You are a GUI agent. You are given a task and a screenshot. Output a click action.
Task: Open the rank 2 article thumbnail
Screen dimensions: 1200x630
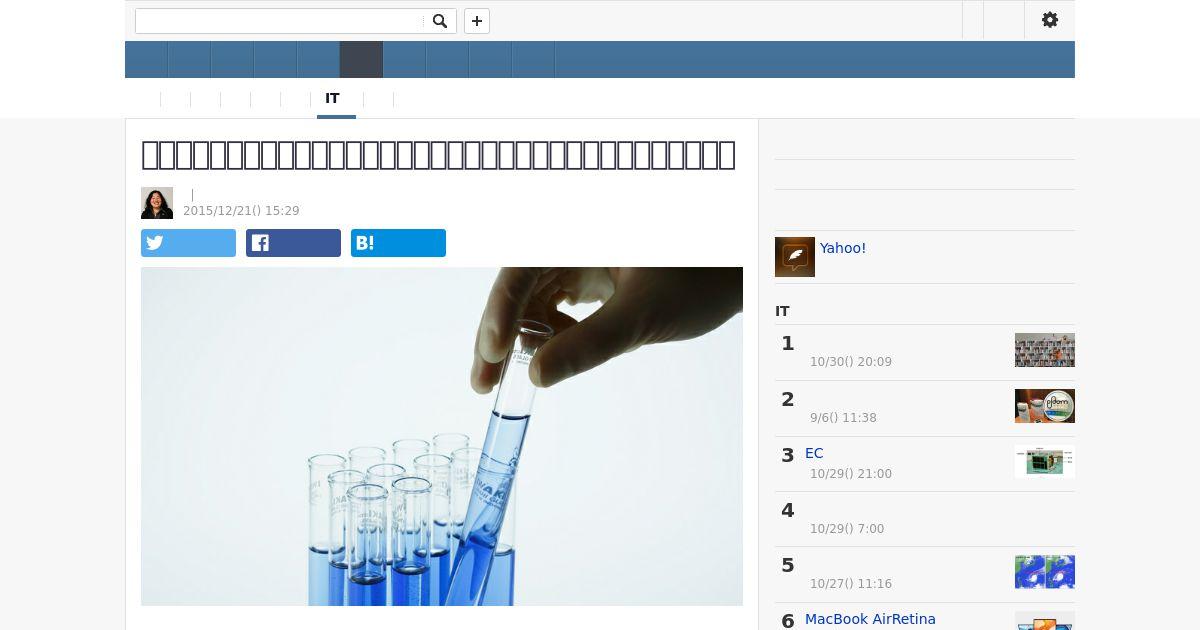(1045, 406)
